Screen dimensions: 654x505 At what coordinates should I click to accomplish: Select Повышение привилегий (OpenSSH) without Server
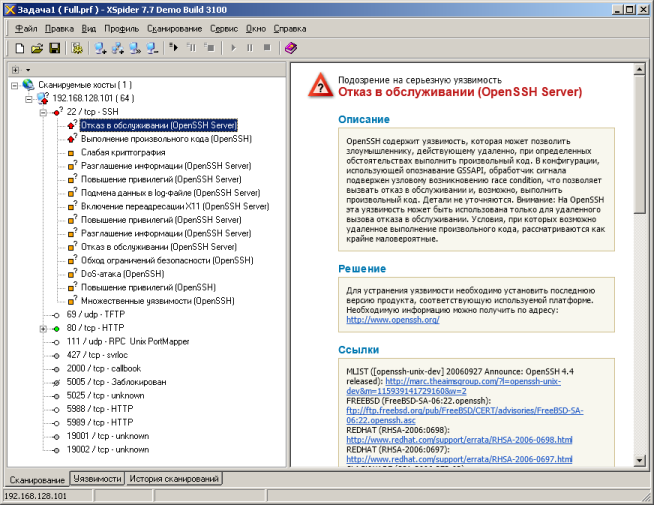148,288
